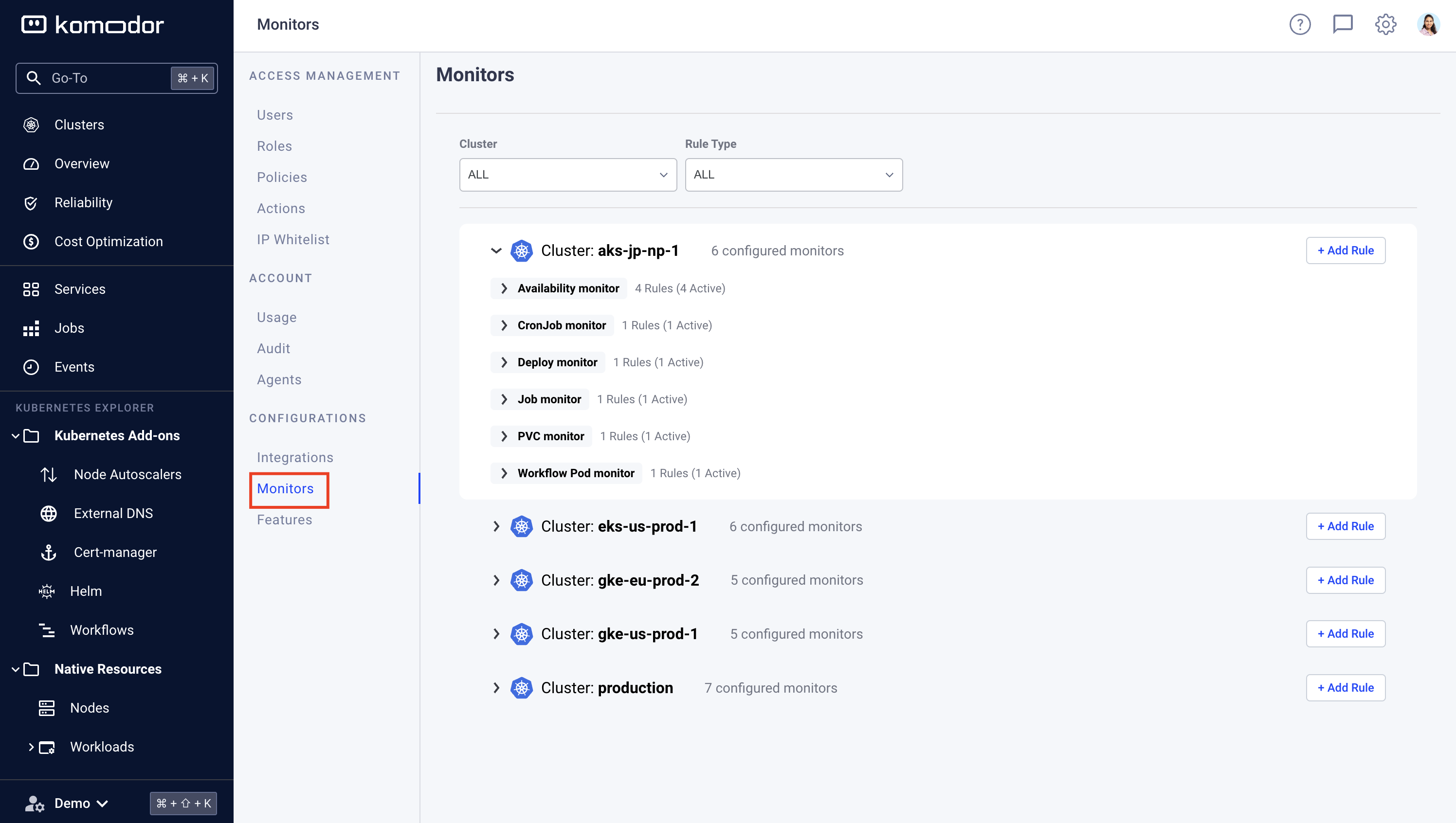Expand the Job monitor rules

point(504,400)
